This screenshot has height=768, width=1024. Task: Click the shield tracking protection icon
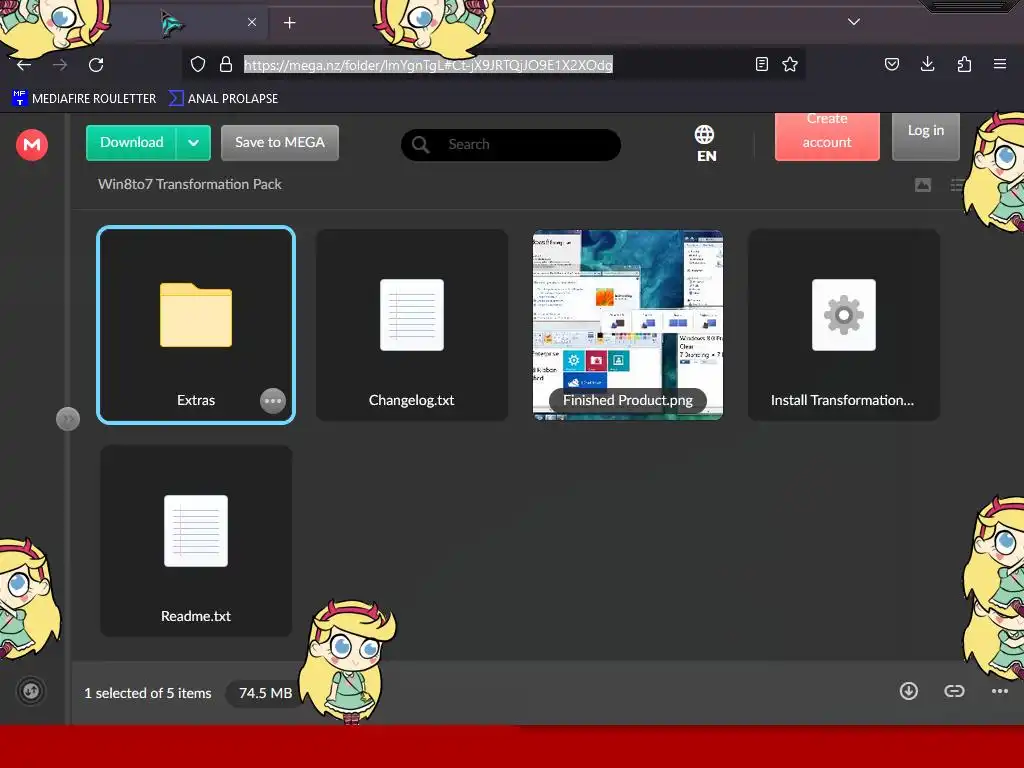pos(198,64)
